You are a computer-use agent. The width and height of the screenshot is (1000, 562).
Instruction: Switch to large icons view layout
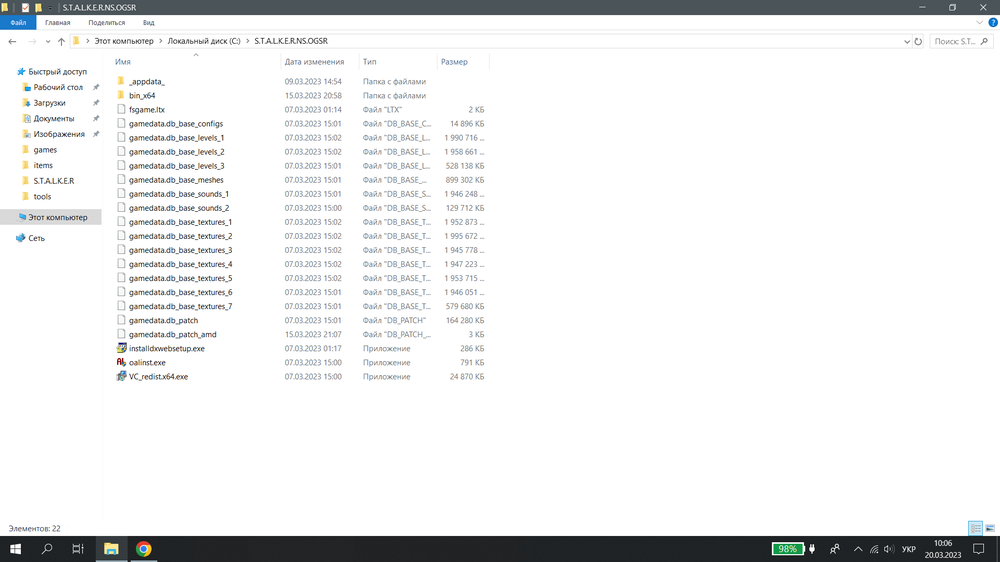coord(990,528)
